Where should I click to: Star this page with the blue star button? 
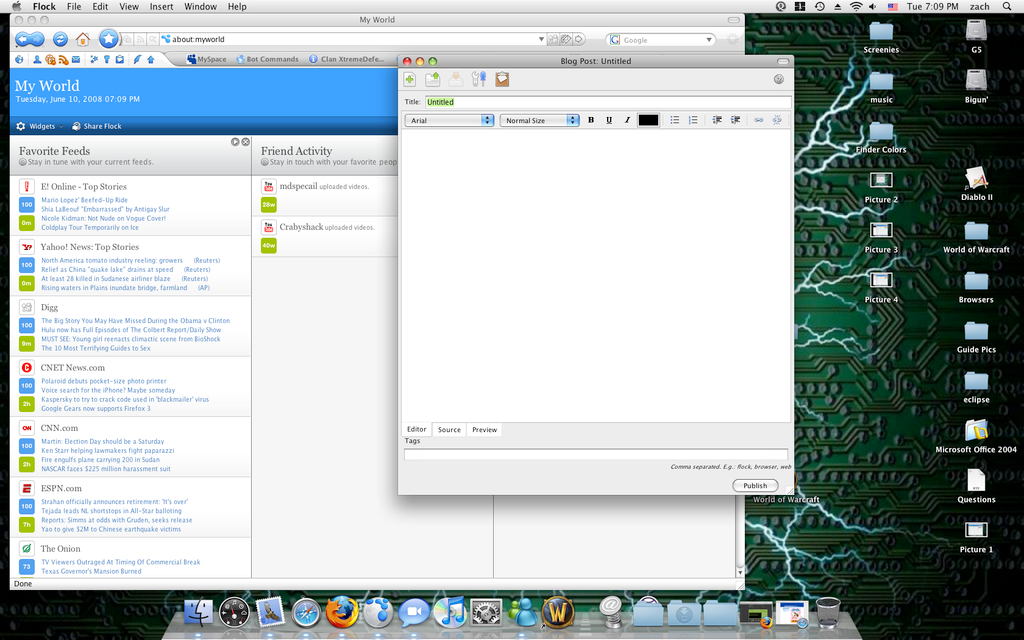click(108, 39)
